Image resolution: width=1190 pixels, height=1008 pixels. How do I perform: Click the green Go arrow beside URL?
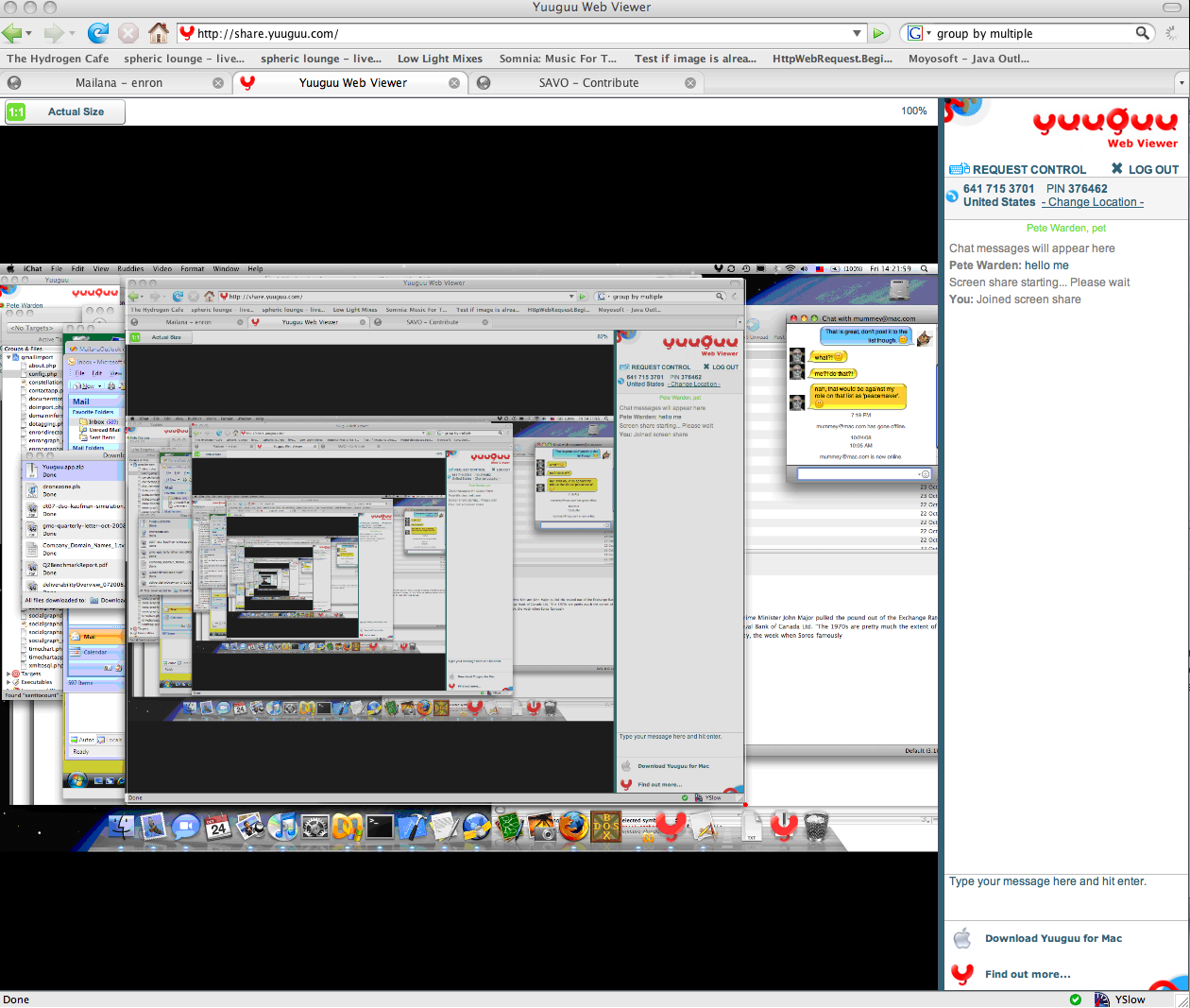point(879,33)
